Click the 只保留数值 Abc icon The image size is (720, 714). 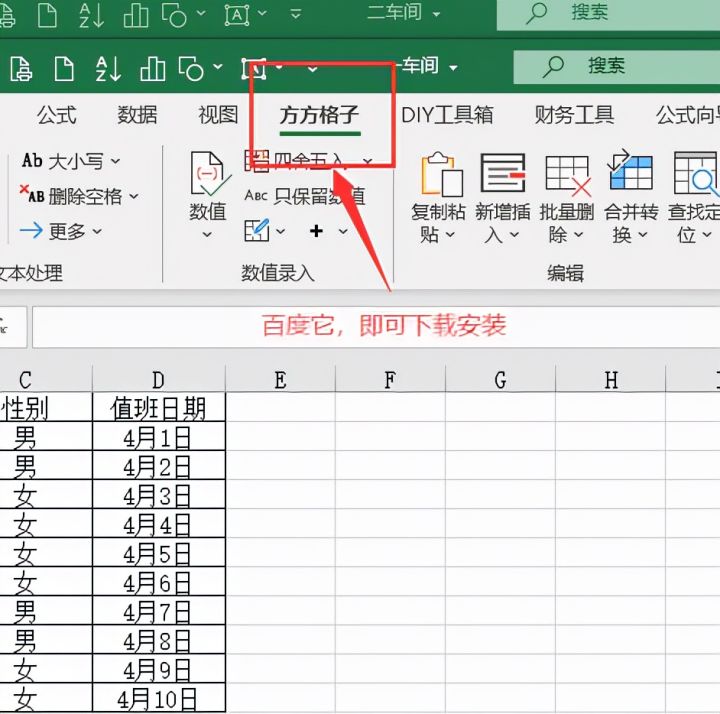pos(256,196)
